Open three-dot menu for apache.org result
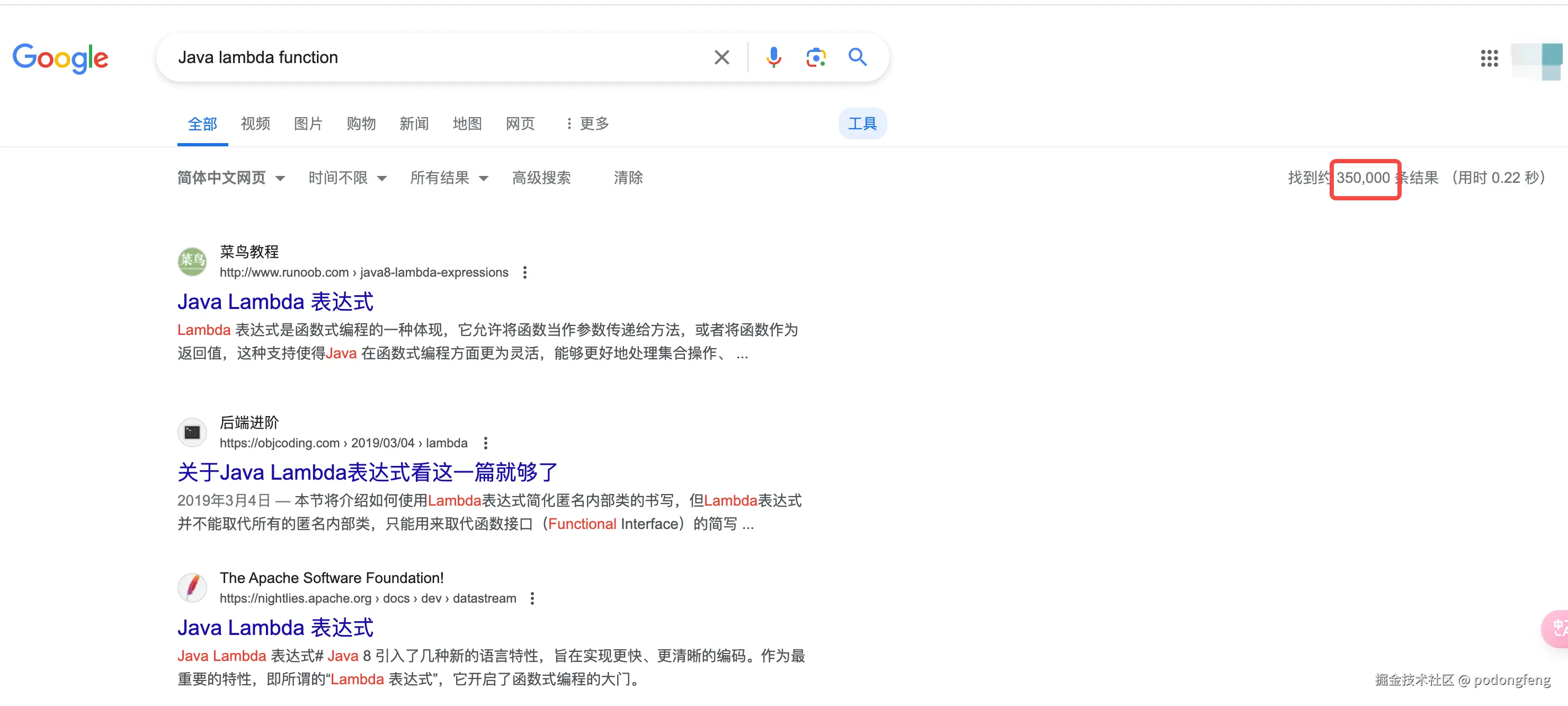This screenshot has width=1568, height=706. pyautogui.click(x=532, y=598)
